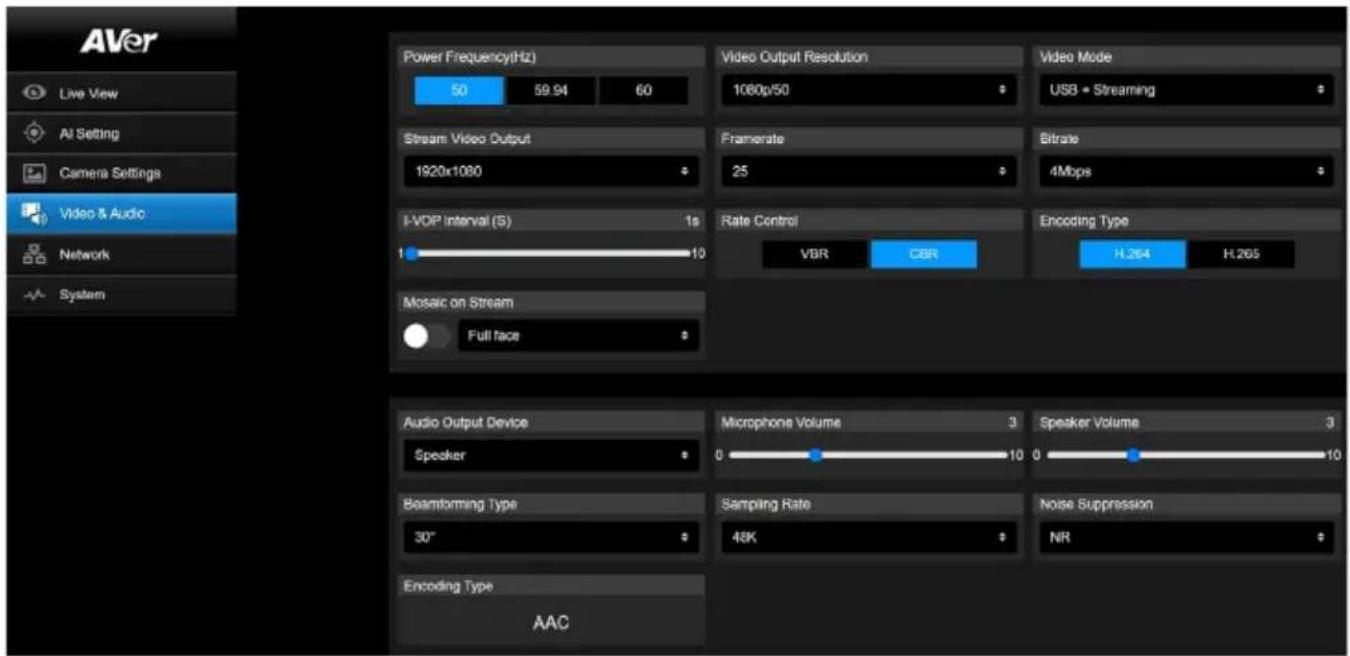The height and width of the screenshot is (656, 1350).
Task: Expand the Beamforming Type dropdown
Action: point(552,537)
